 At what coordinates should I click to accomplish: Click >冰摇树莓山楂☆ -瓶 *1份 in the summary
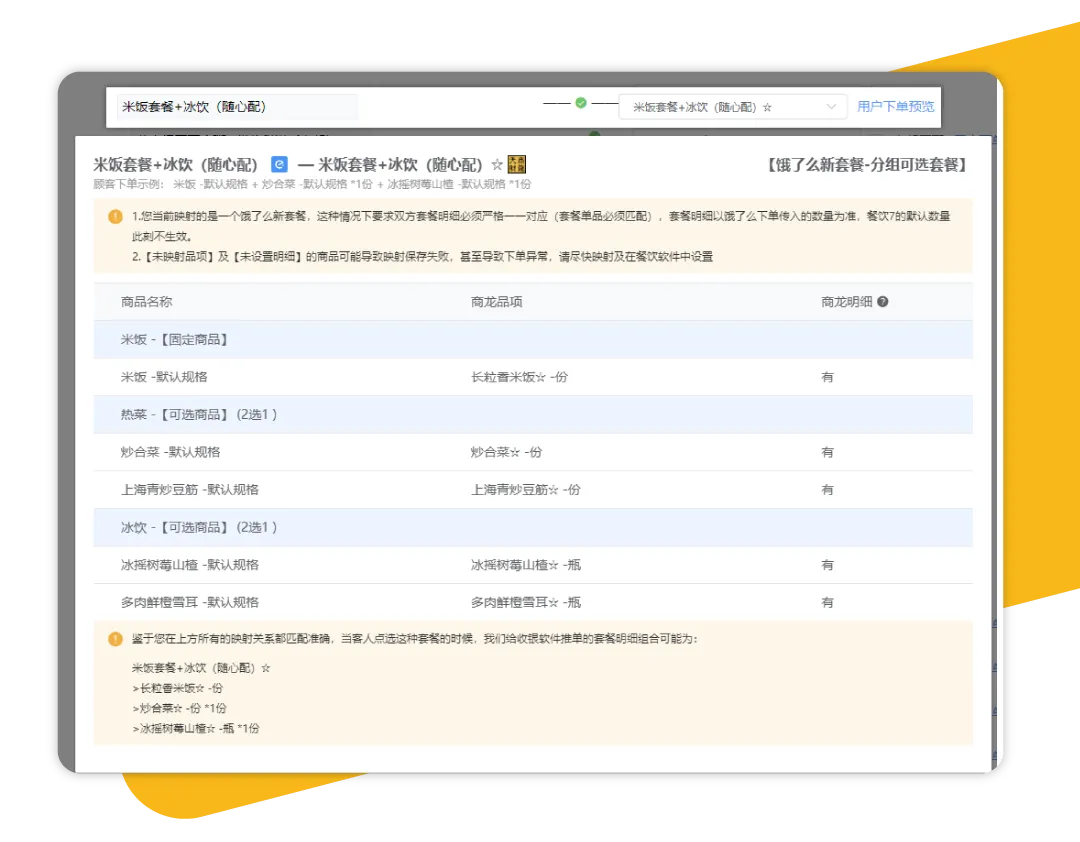tap(196, 728)
